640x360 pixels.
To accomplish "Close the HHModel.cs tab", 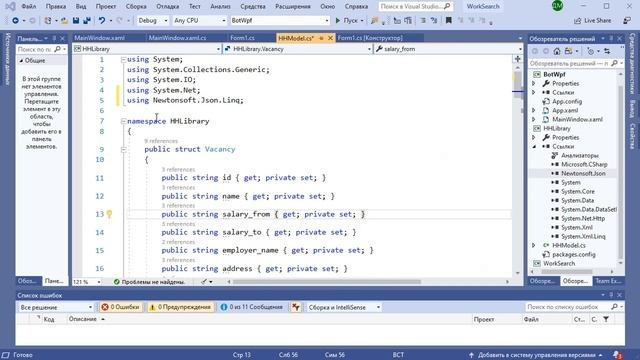I will [x=330, y=38].
